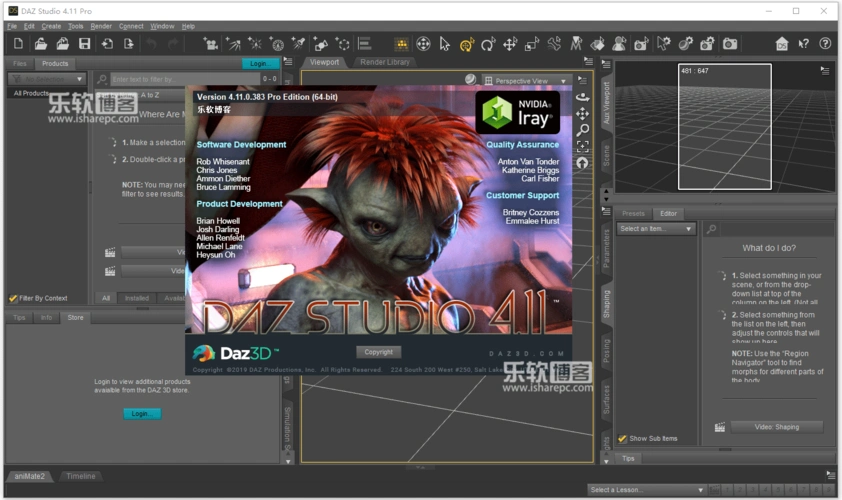Click the viewport zoom magnifier control
Image resolution: width=842 pixels, height=500 pixels.
(x=583, y=130)
